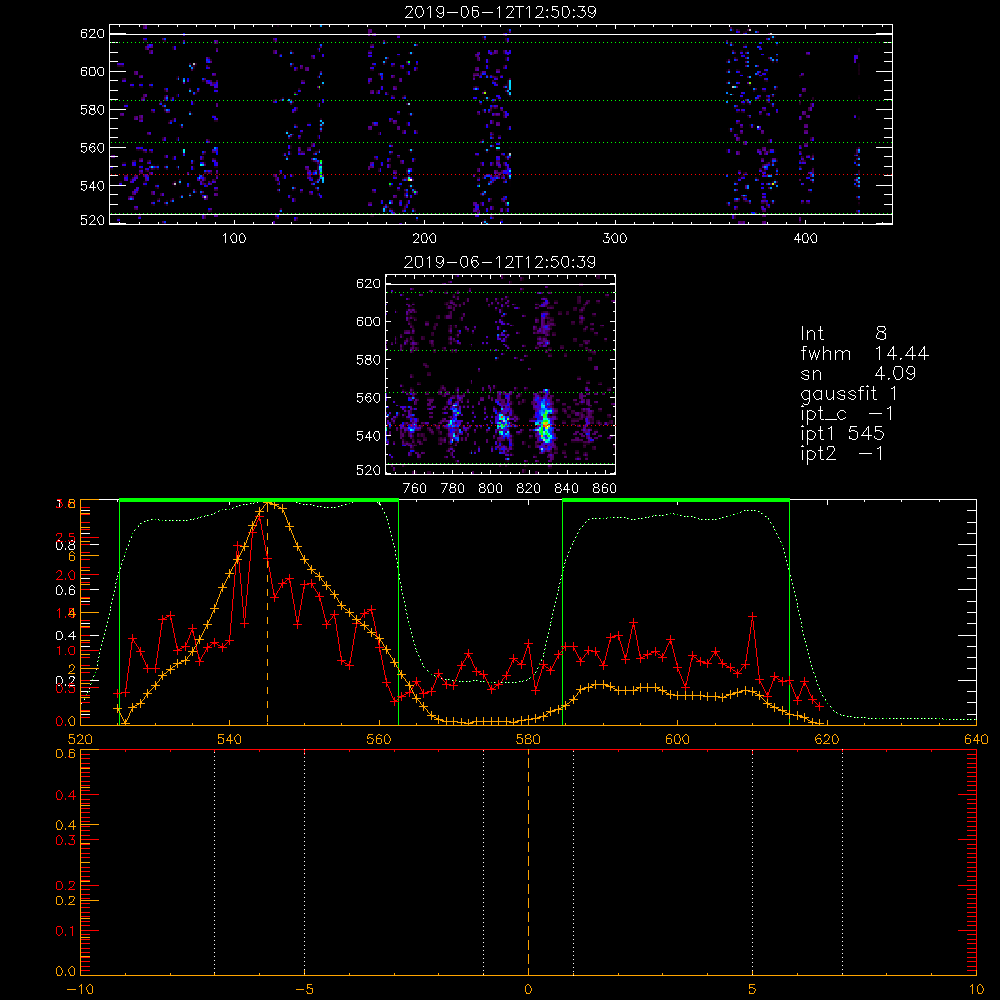Click y-axis label 560 of the middle image
The width and height of the screenshot is (1000, 1000).
[x=368, y=398]
